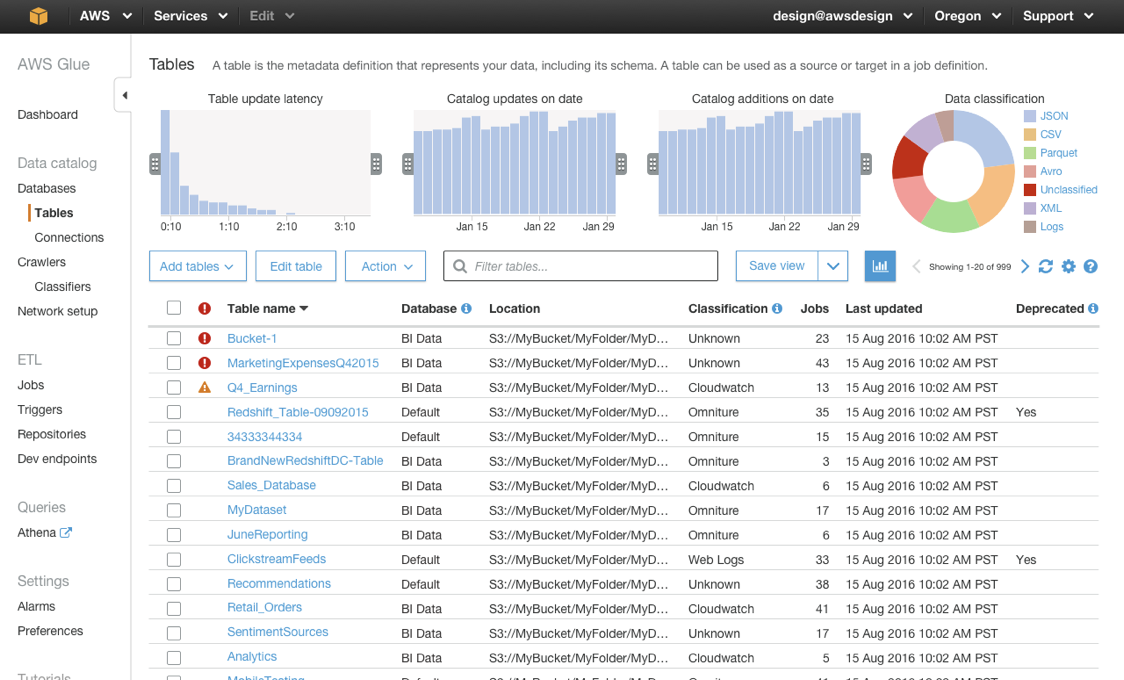Expand the Add tables dropdown

pyautogui.click(x=198, y=266)
